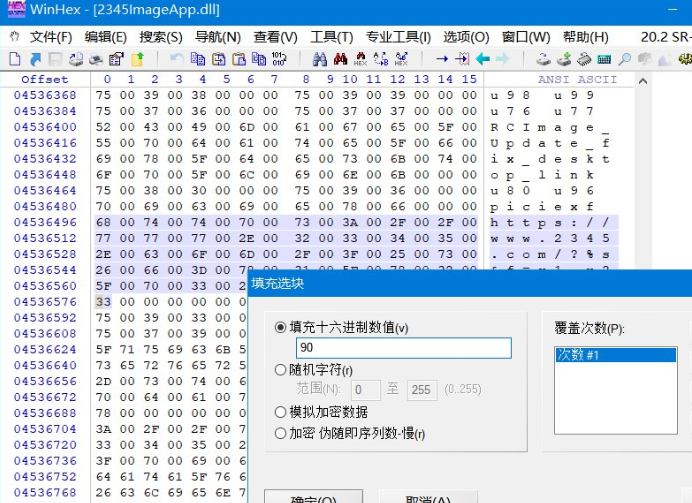Click byte 52 at start of row 04536400
Screen dimensions: 692x503
103,127
